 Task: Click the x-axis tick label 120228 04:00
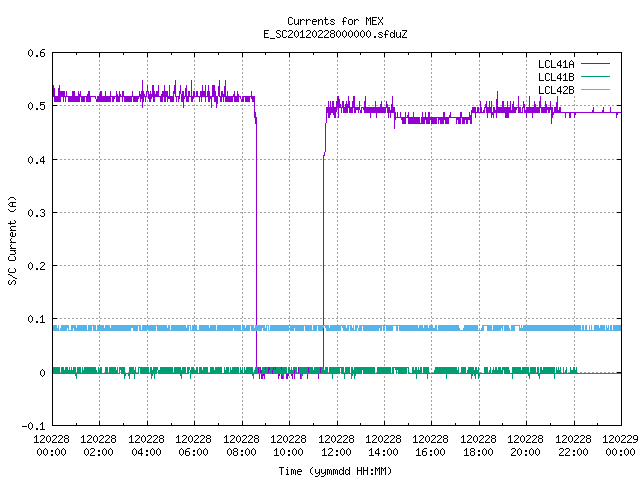coord(147,446)
